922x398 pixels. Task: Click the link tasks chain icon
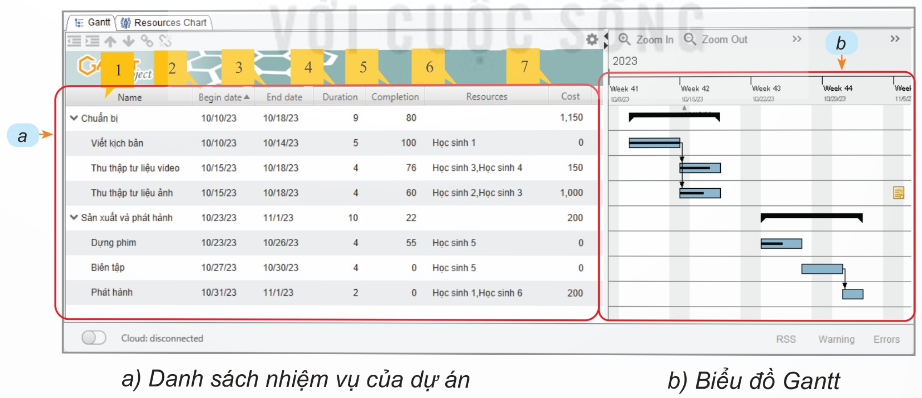[x=146, y=41]
